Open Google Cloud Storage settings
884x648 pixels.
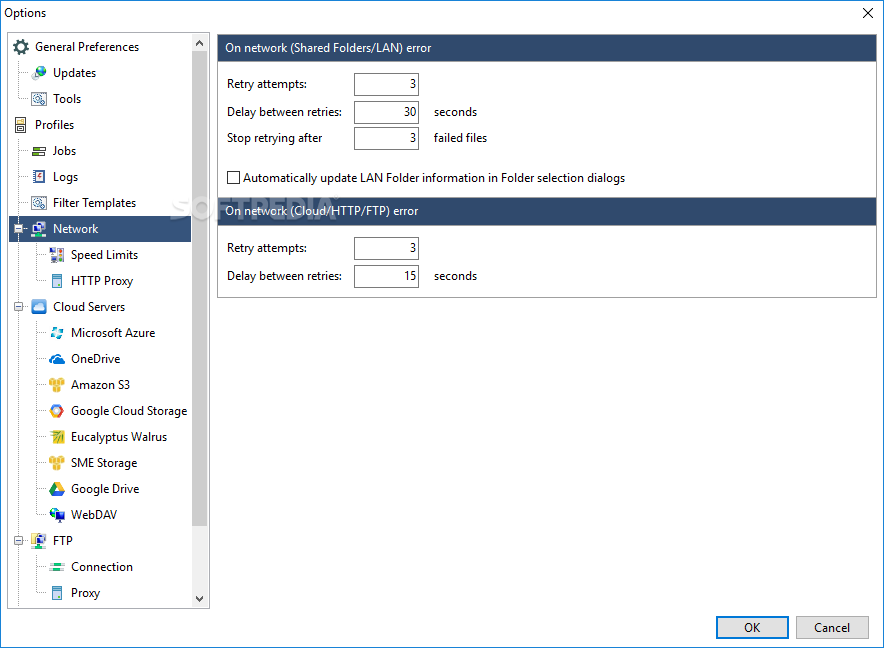coord(129,411)
